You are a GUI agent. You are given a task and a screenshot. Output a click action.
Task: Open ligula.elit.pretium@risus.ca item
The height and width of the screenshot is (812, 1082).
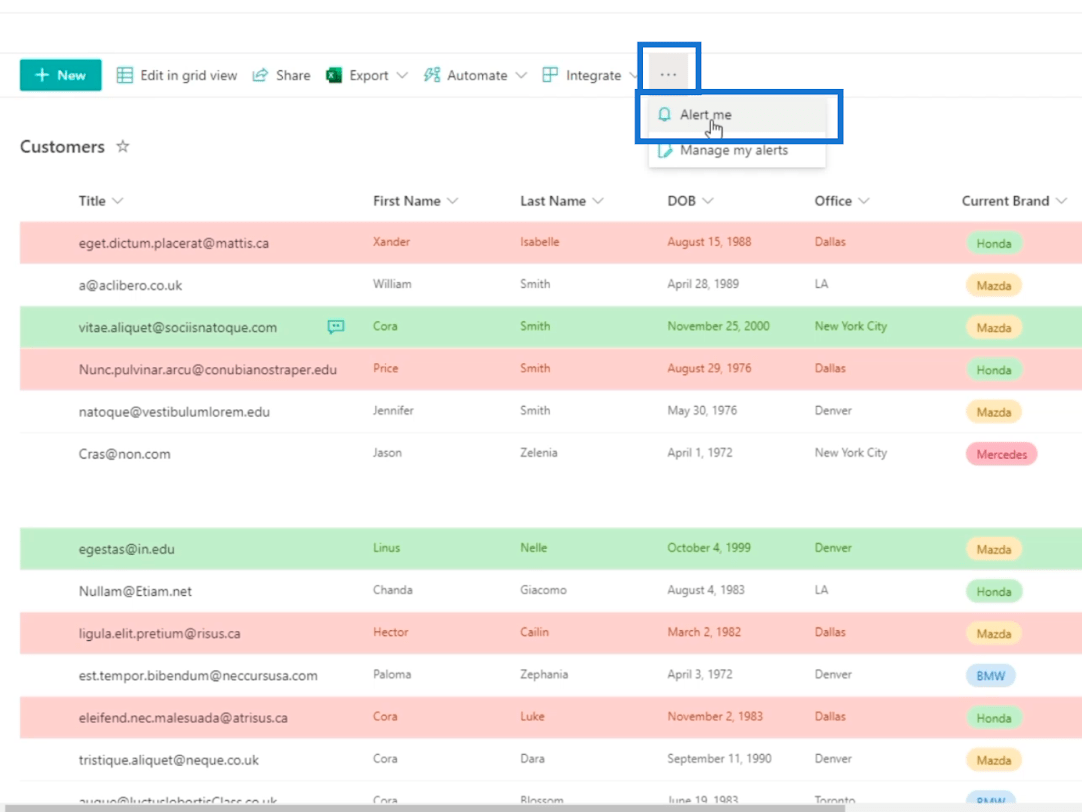[159, 633]
